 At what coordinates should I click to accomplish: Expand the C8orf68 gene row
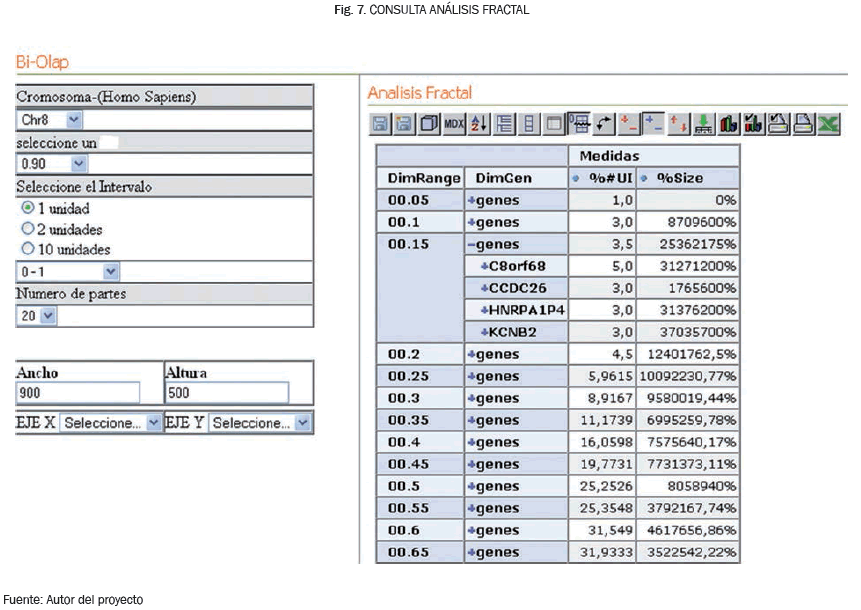pyautogui.click(x=484, y=266)
